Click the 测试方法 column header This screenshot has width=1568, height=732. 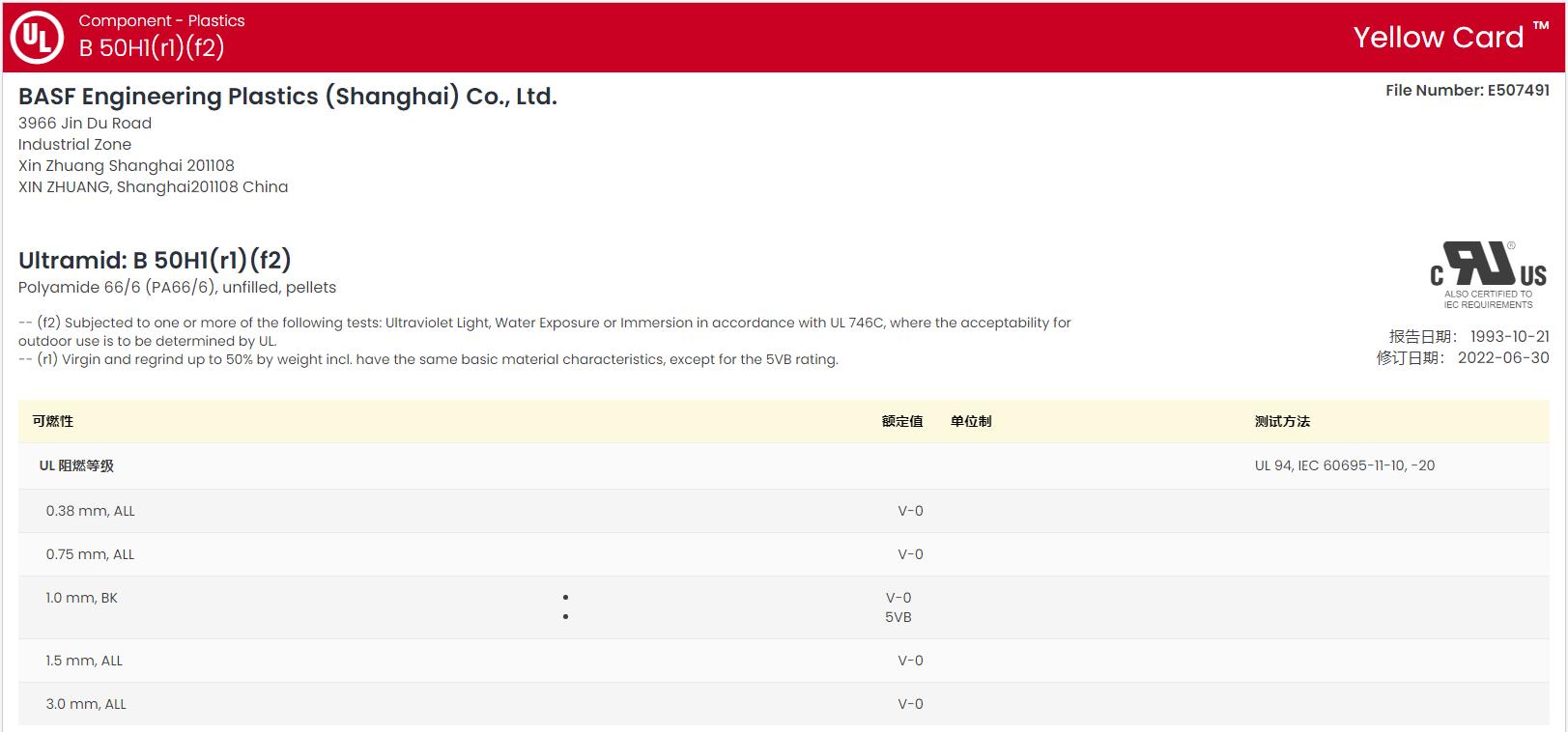pyautogui.click(x=1282, y=421)
